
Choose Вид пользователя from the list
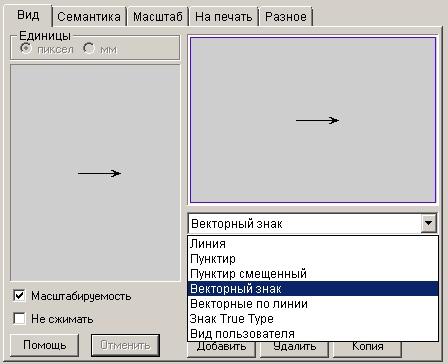(313, 334)
